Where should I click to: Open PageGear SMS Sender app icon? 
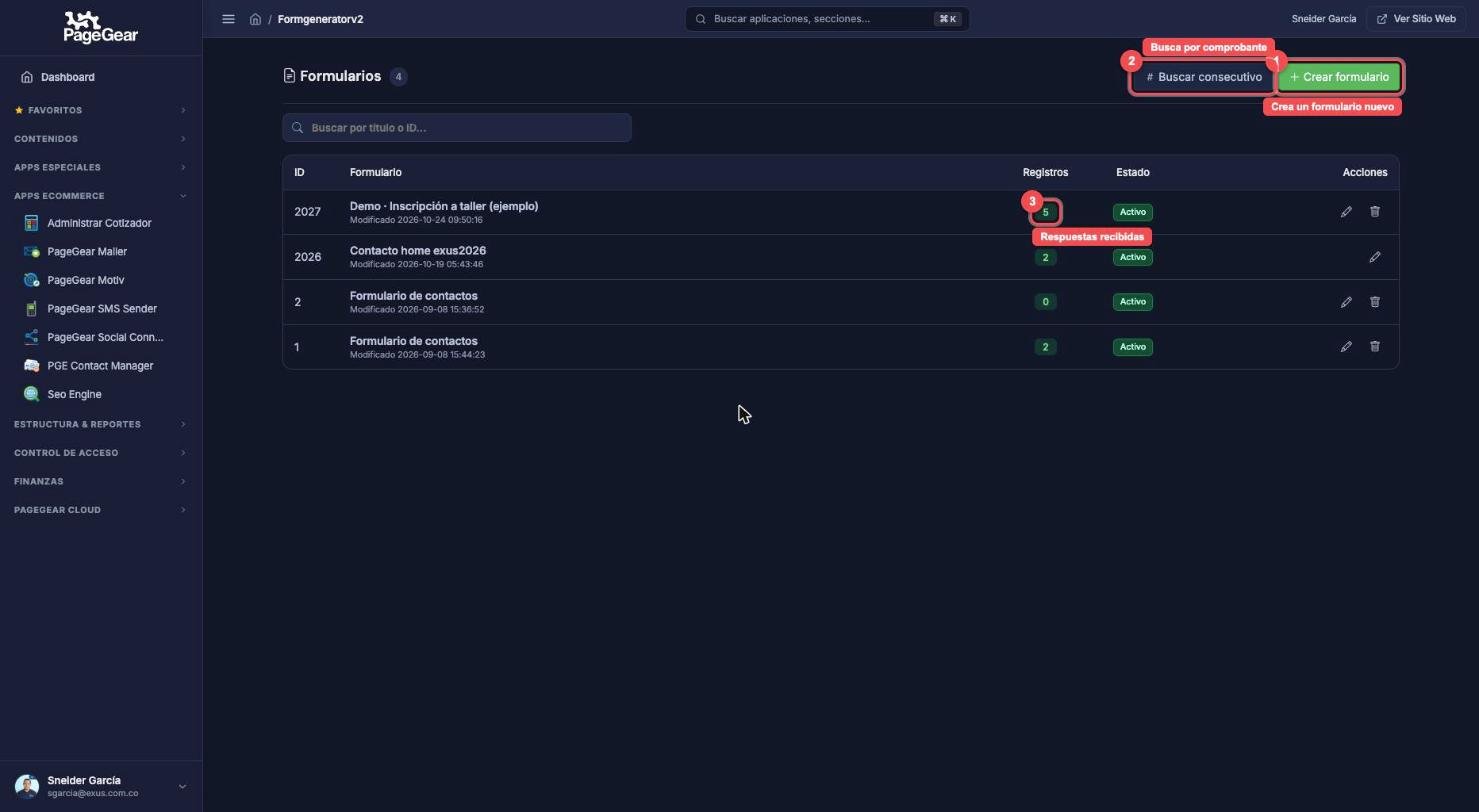pos(31,309)
